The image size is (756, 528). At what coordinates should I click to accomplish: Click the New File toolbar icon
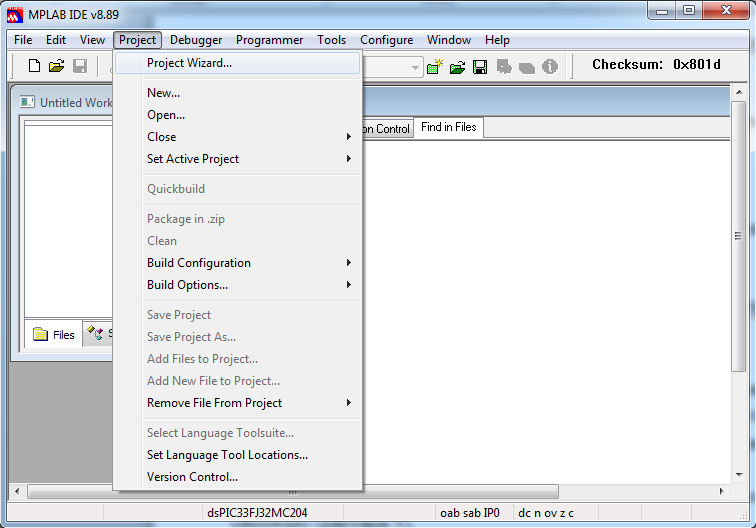pyautogui.click(x=34, y=66)
